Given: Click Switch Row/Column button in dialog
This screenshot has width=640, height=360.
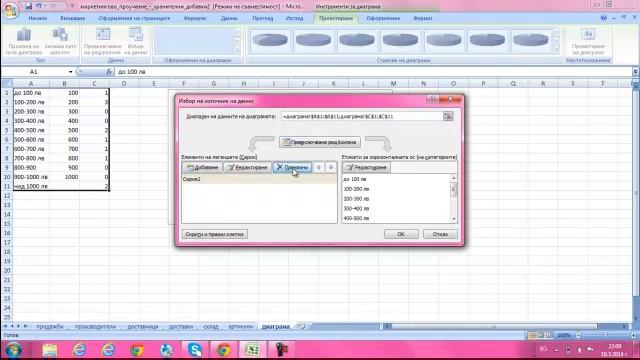Looking at the screenshot, I should tap(320, 142).
